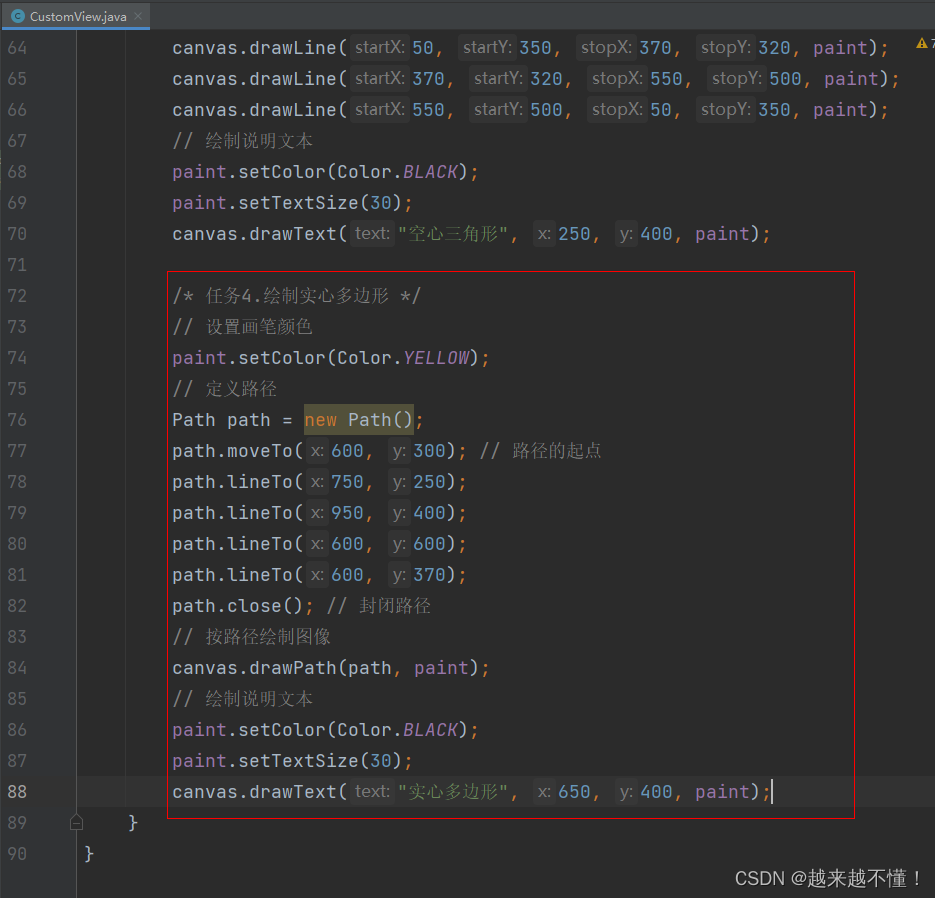Click the Java class icon on CustomView.java tab
The width and height of the screenshot is (935, 898).
point(18,16)
